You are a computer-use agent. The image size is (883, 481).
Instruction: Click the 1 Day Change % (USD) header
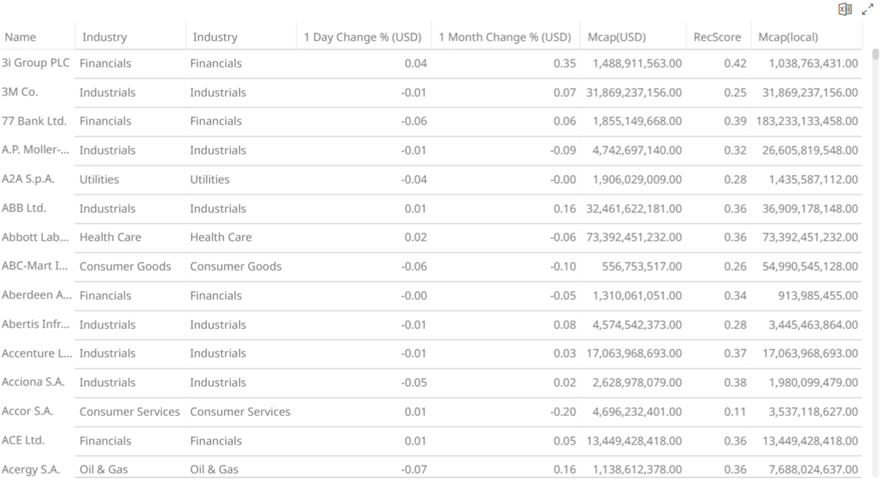[362, 37]
